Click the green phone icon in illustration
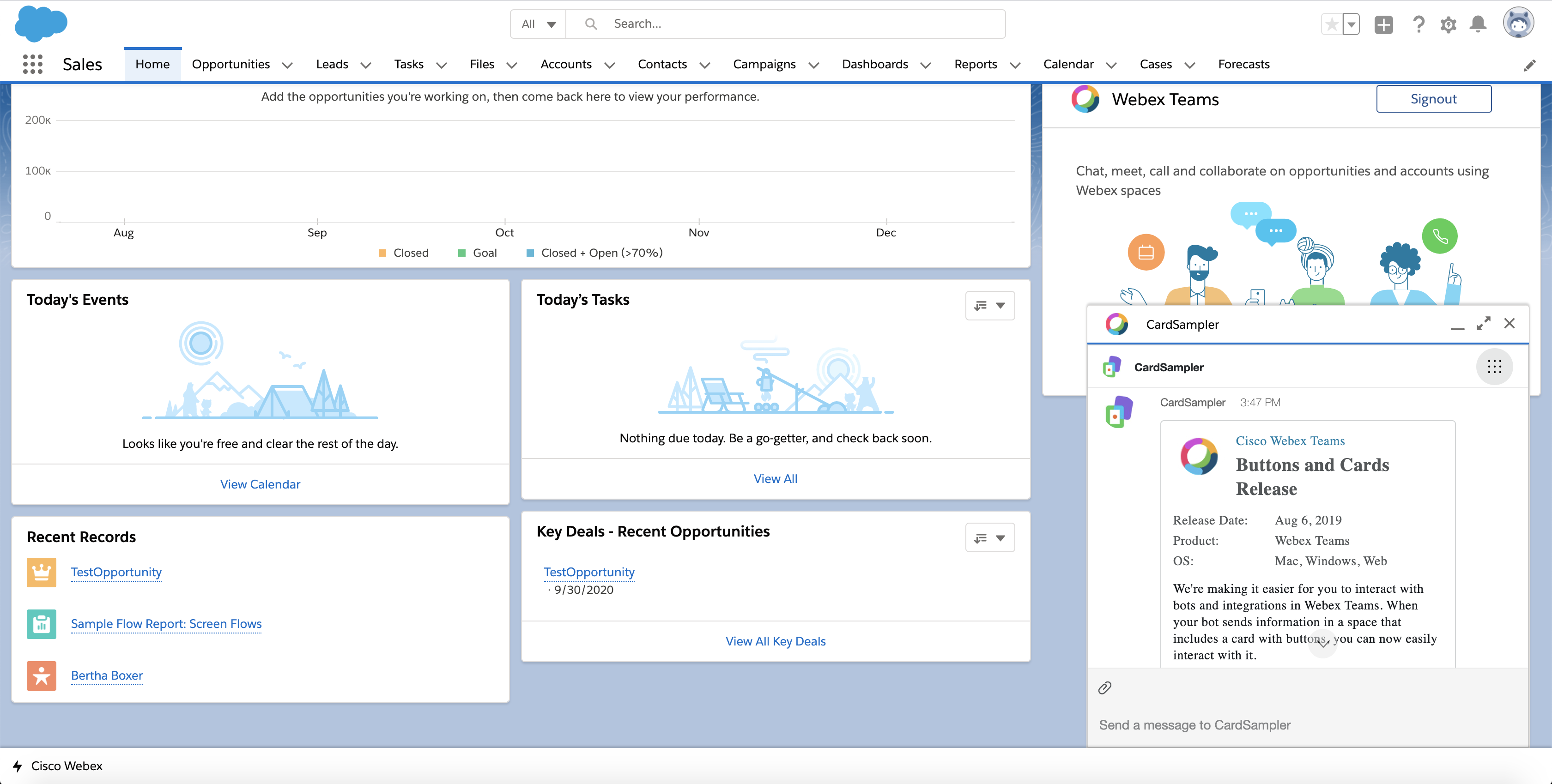The width and height of the screenshot is (1552, 784). 1439,236
